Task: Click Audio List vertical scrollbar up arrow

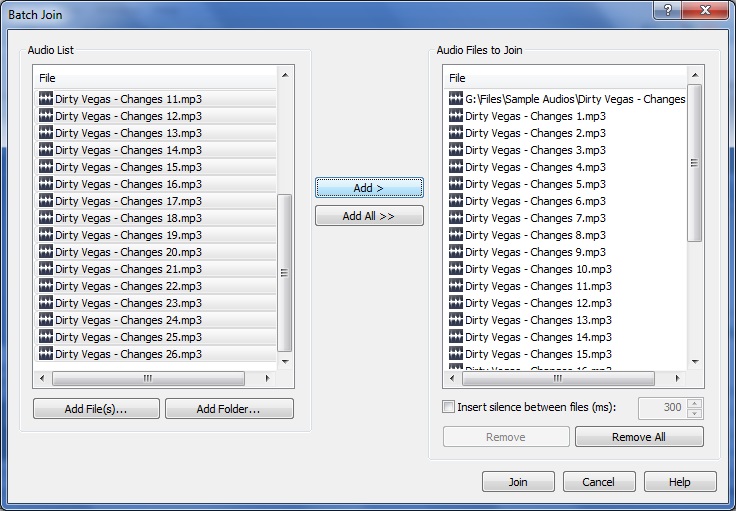Action: (x=285, y=75)
